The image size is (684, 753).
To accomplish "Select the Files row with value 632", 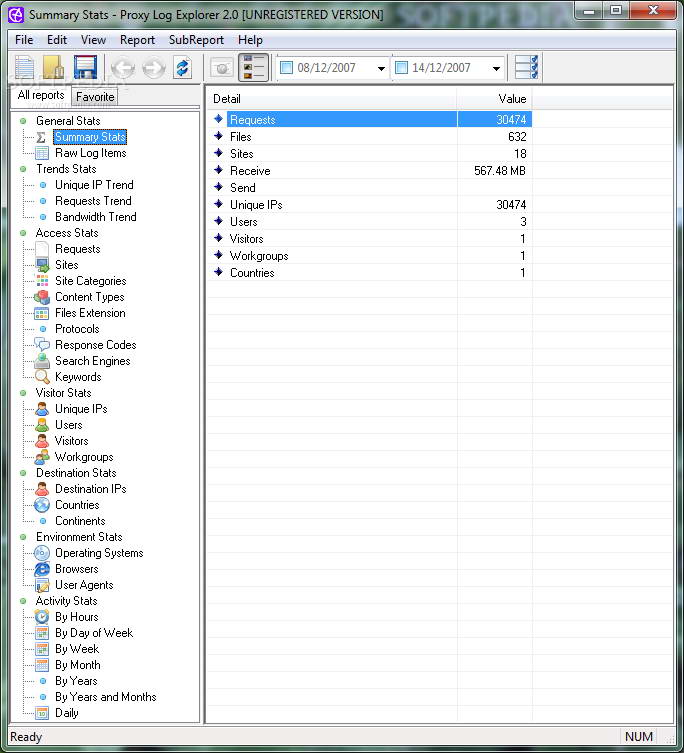I will click(370, 137).
